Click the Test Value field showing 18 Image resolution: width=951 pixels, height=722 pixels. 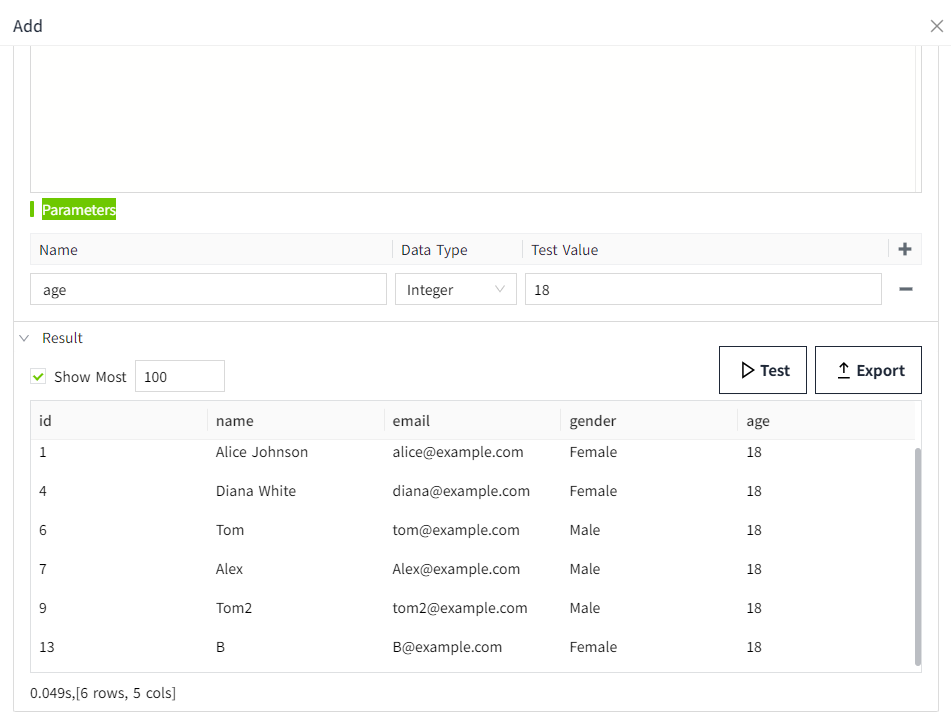click(702, 290)
